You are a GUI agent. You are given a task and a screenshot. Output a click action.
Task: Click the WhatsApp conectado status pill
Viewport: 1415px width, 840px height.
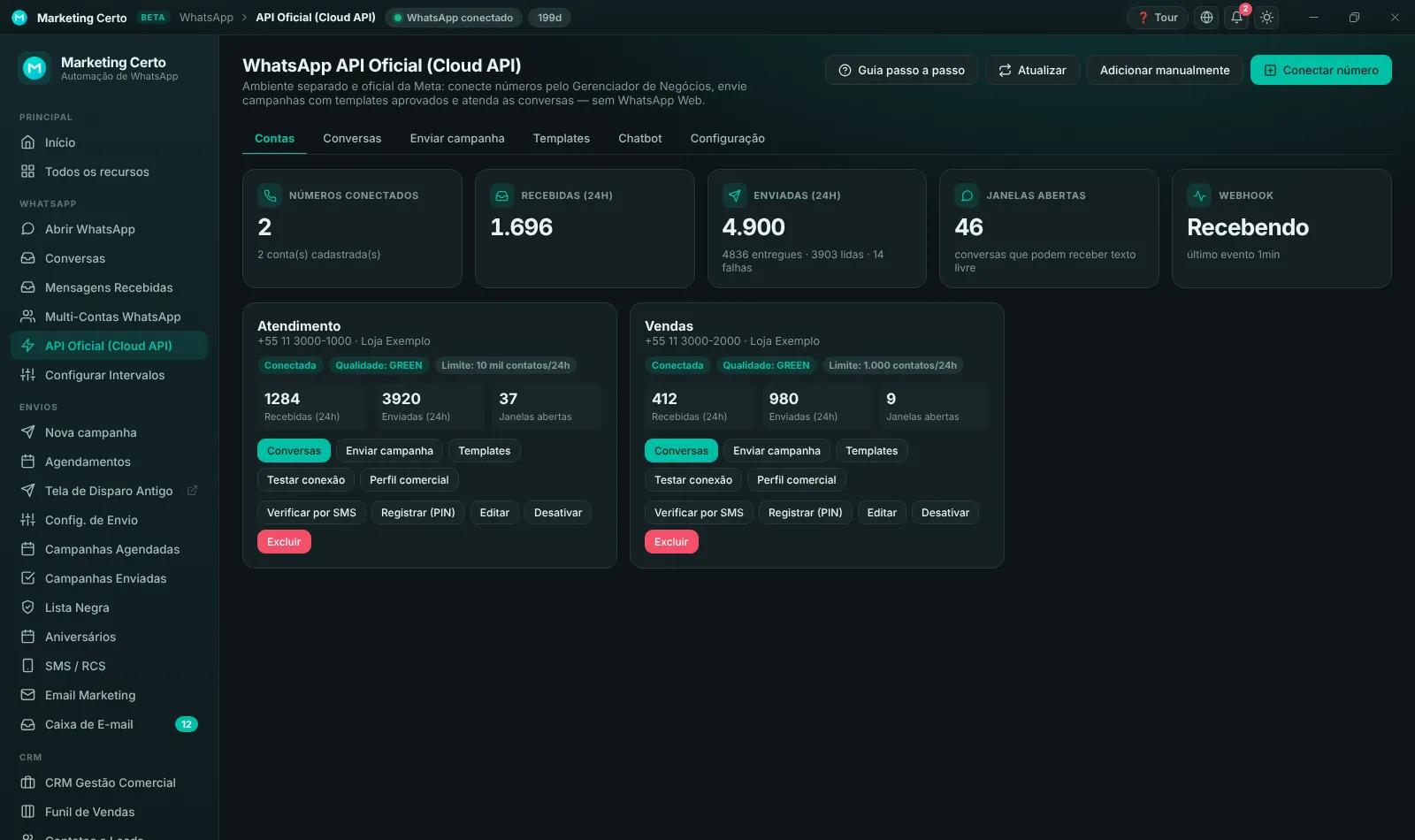[x=454, y=18]
